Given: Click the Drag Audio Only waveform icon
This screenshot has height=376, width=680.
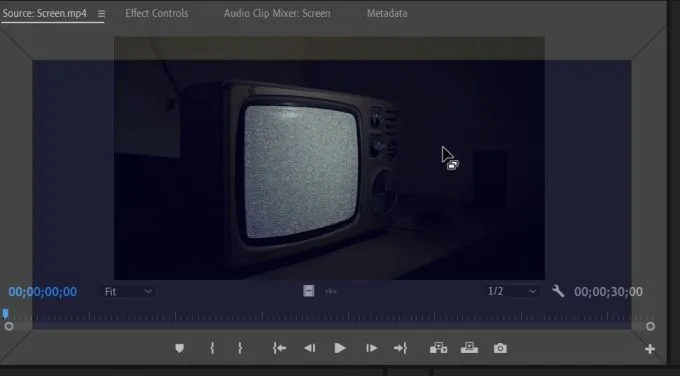Looking at the screenshot, I should tap(331, 292).
